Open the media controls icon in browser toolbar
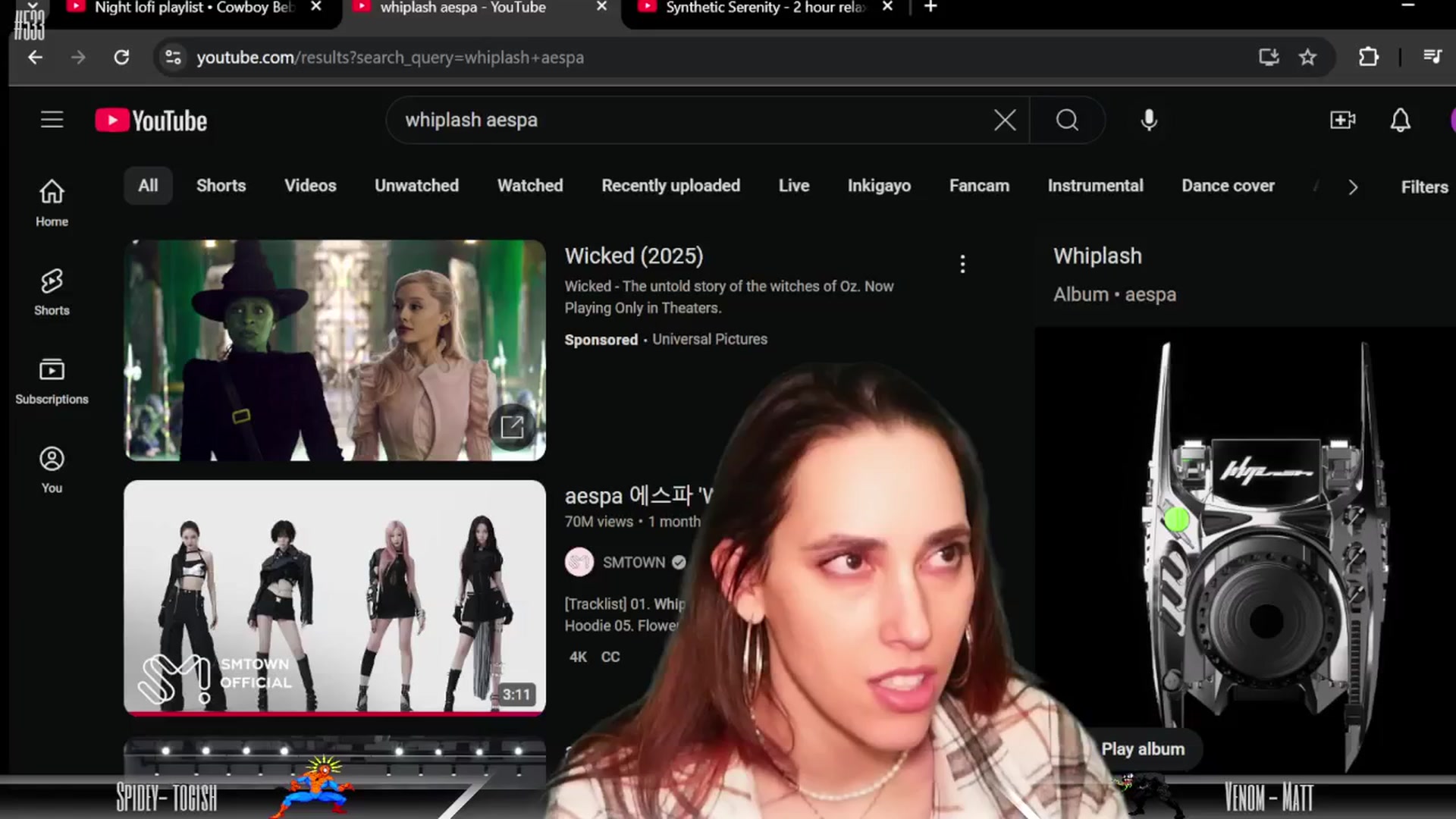The width and height of the screenshot is (1456, 819). pyautogui.click(x=1432, y=57)
